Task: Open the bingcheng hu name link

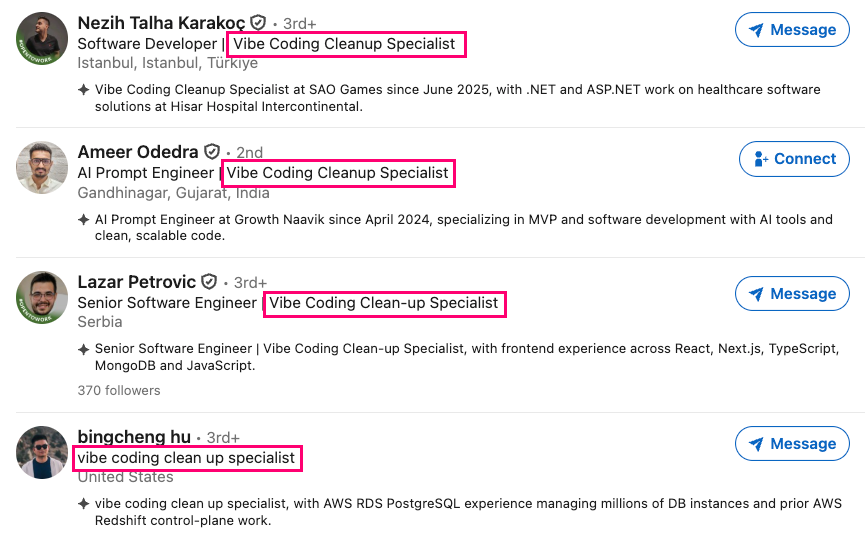Action: (x=134, y=436)
